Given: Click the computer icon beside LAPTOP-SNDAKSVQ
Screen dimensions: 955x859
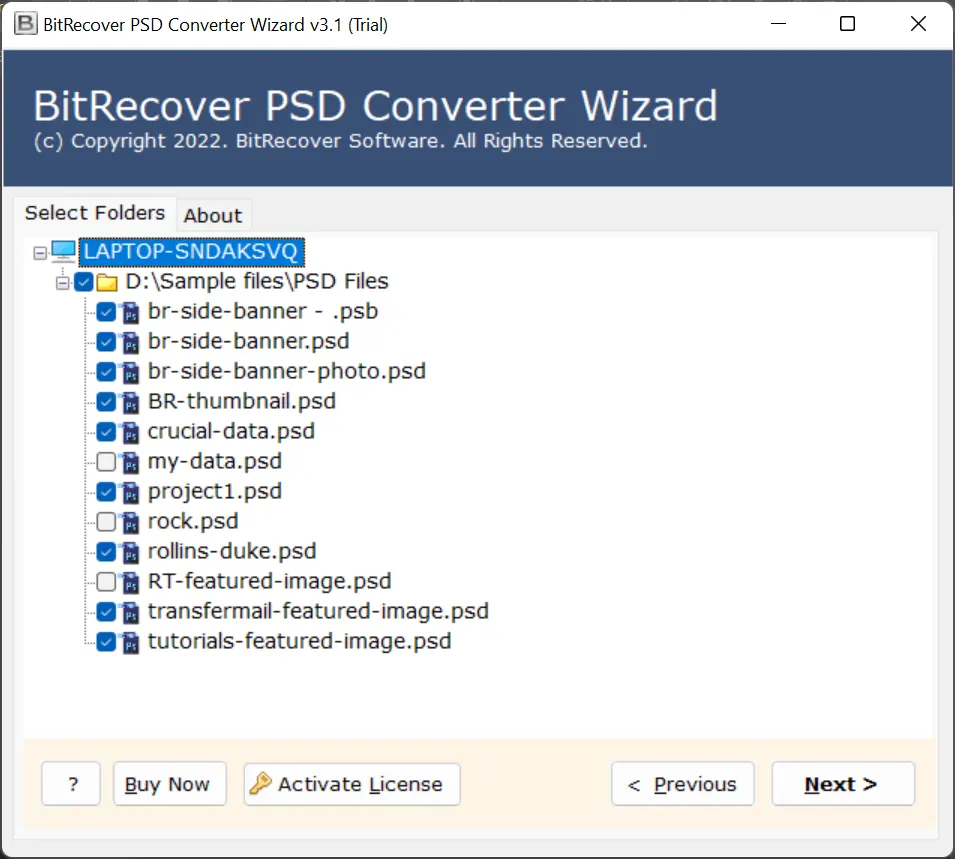Looking at the screenshot, I should 63,252.
